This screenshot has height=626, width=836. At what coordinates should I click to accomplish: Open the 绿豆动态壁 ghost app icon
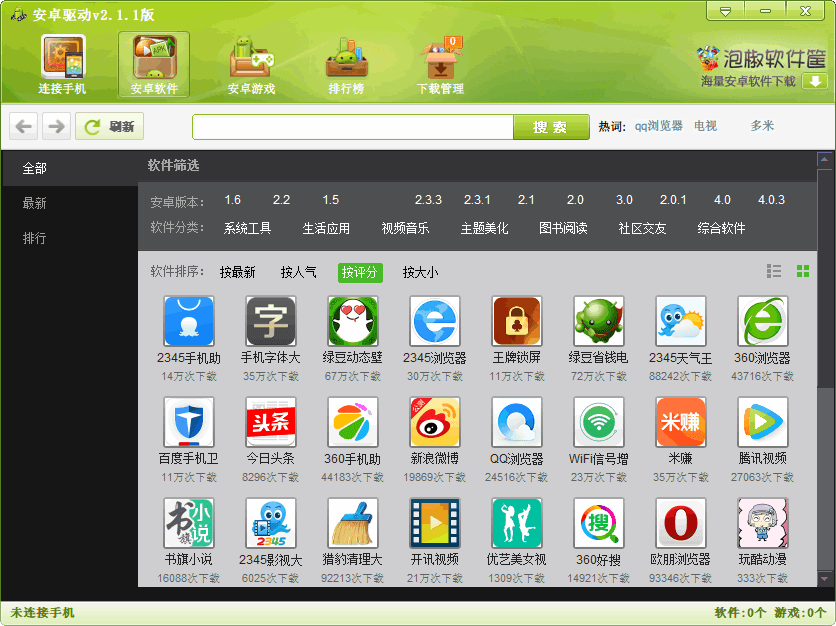tap(353, 322)
